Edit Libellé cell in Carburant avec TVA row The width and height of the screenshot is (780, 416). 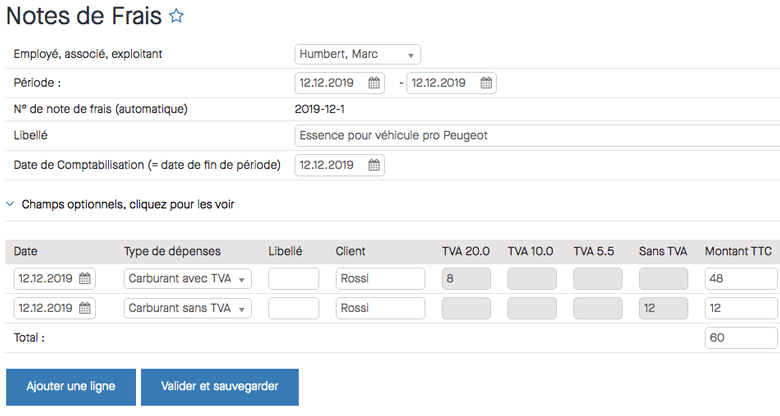[293, 279]
